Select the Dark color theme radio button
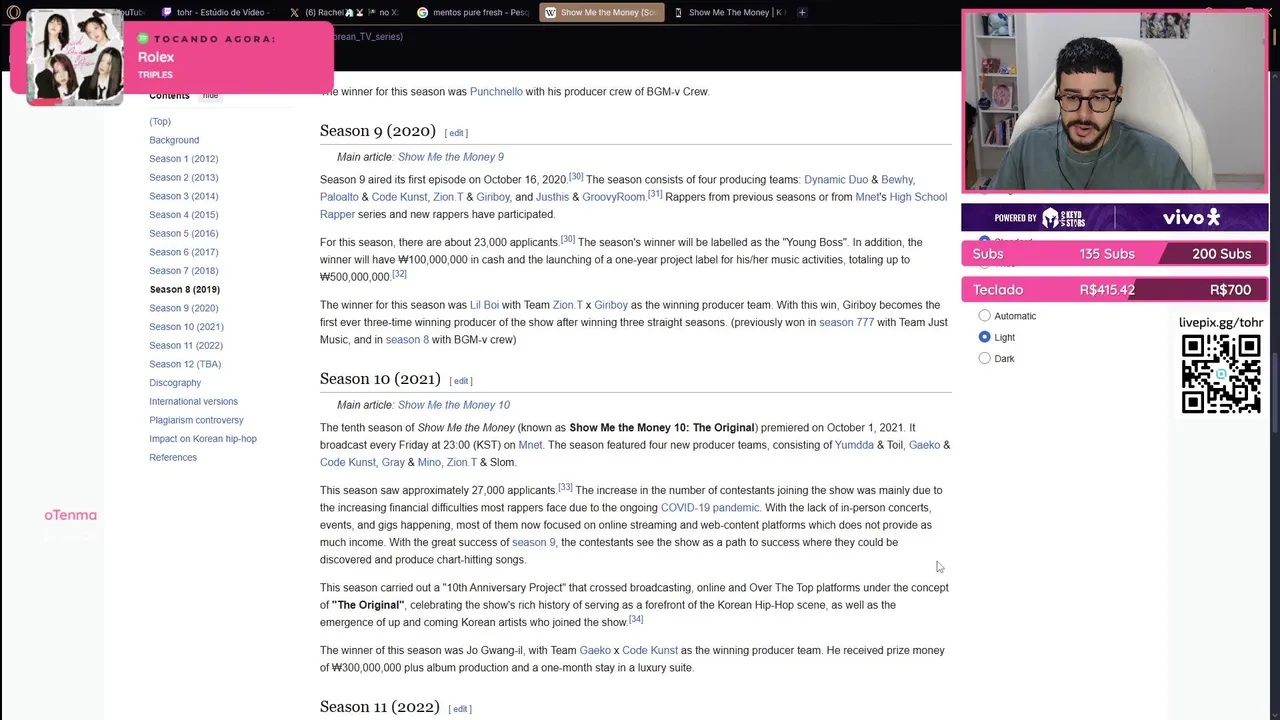Image resolution: width=1280 pixels, height=720 pixels. (x=984, y=358)
